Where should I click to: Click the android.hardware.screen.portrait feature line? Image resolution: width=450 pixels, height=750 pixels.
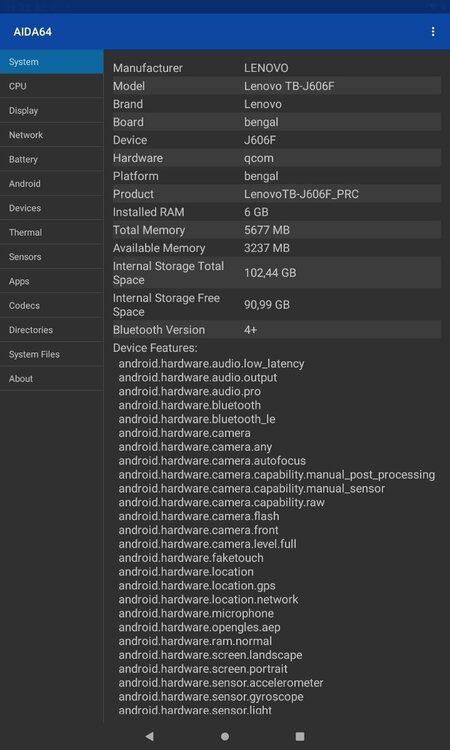click(203, 669)
